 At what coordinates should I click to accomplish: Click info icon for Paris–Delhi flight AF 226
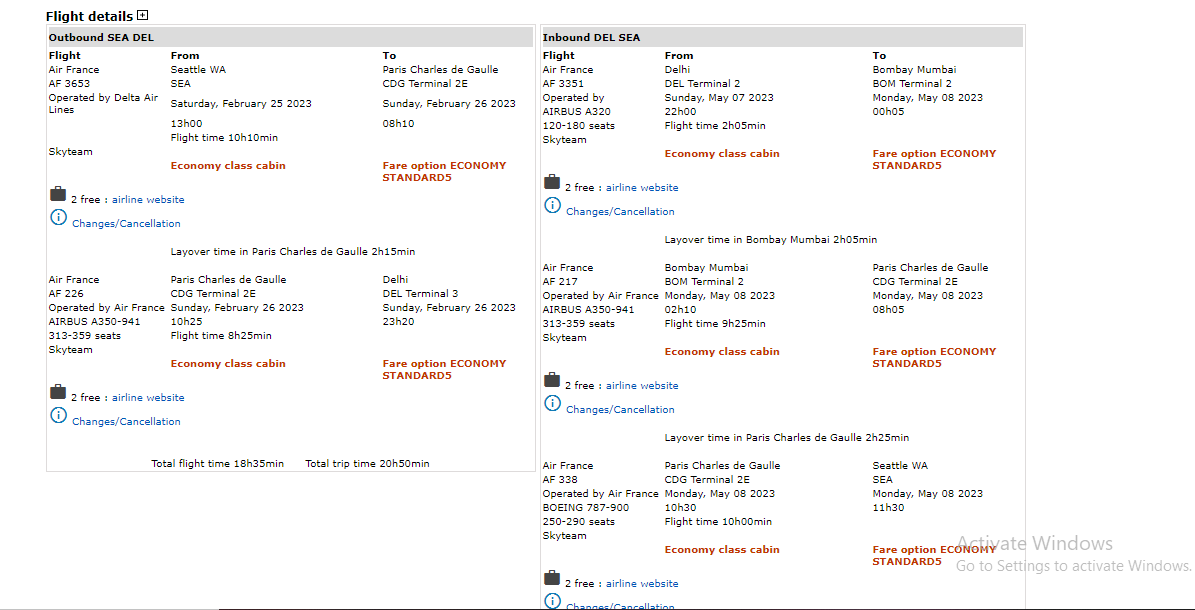click(58, 416)
